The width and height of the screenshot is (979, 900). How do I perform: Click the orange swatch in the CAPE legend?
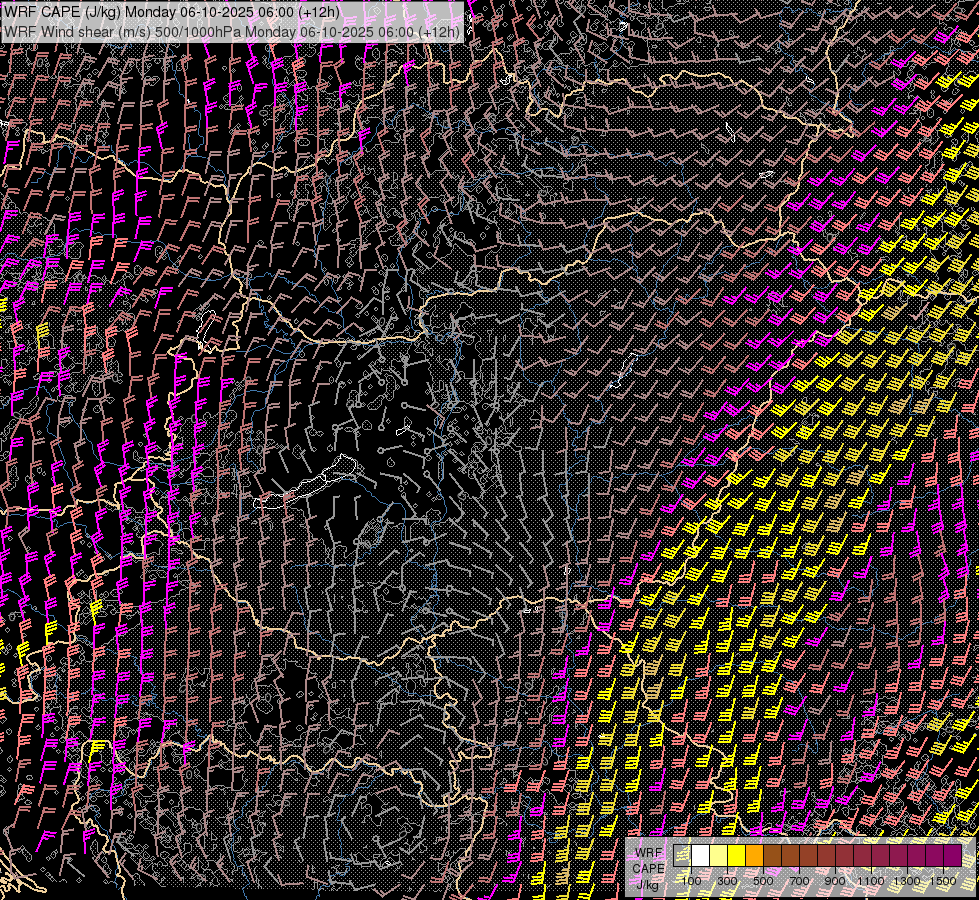(755, 855)
